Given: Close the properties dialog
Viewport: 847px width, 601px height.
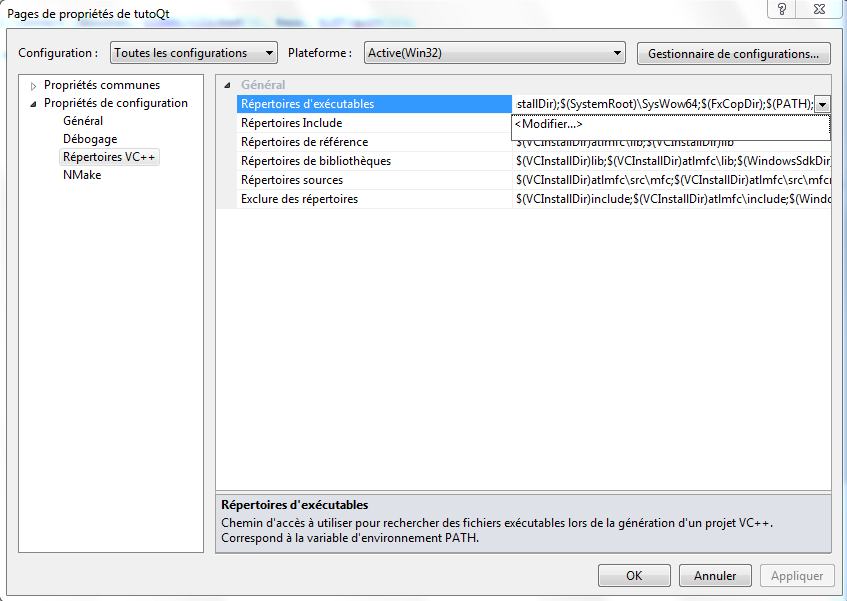Looking at the screenshot, I should tap(819, 9).
